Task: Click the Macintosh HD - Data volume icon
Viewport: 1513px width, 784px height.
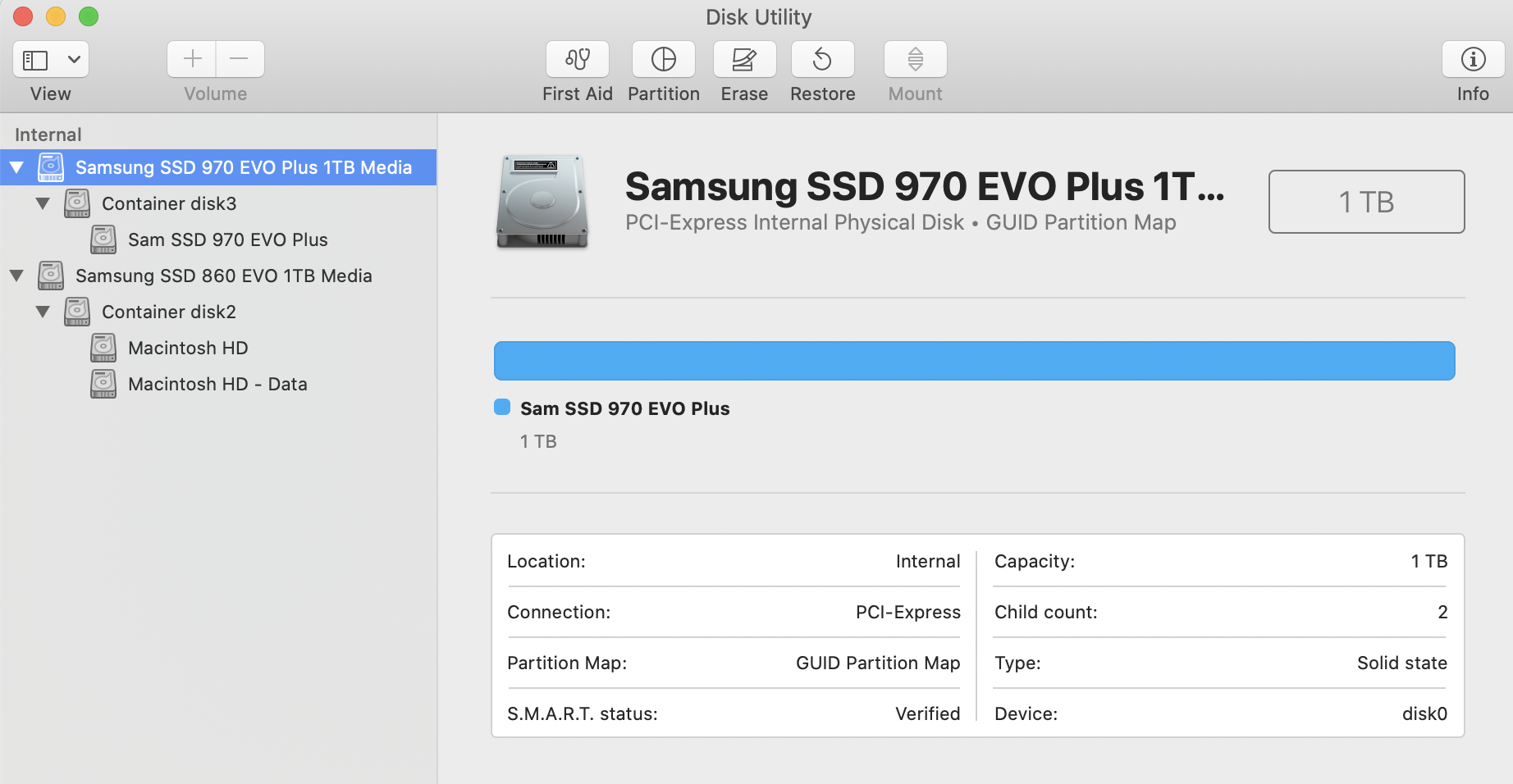Action: coord(103,384)
